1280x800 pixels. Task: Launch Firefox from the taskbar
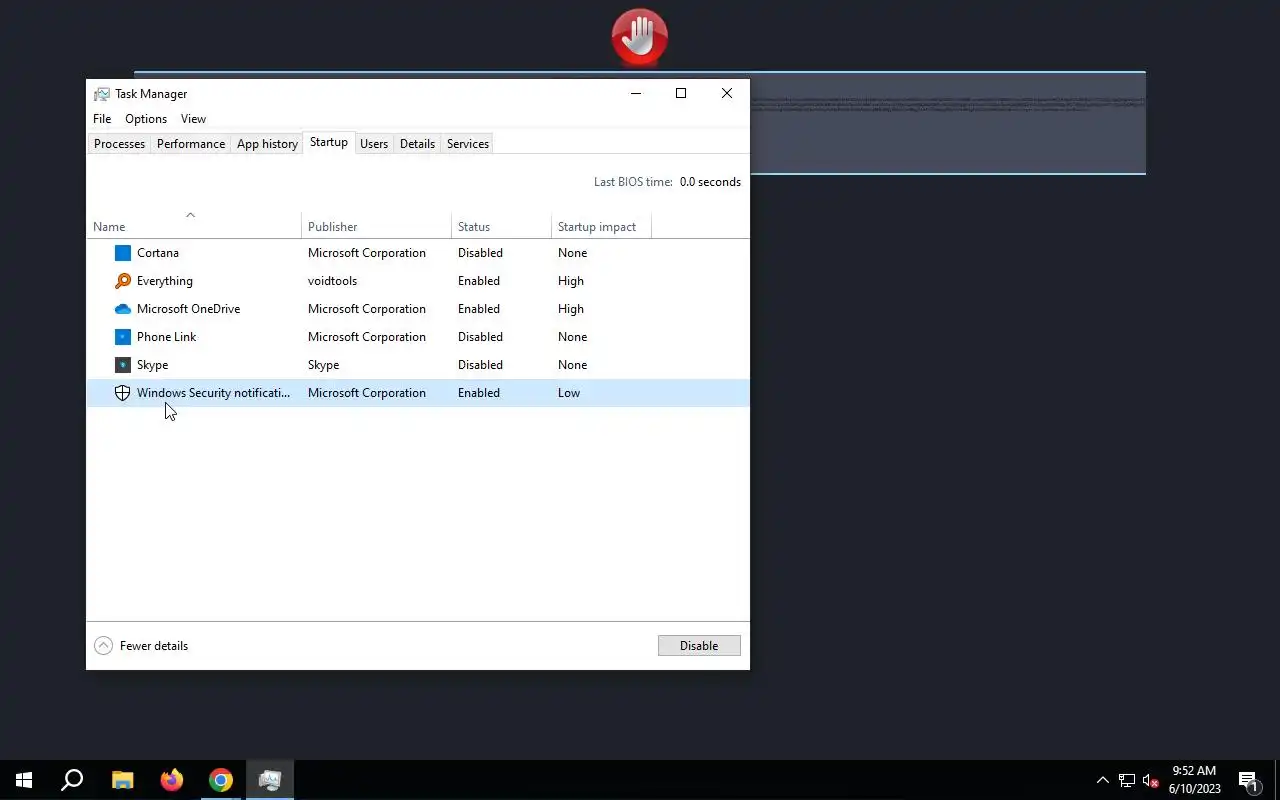click(172, 780)
